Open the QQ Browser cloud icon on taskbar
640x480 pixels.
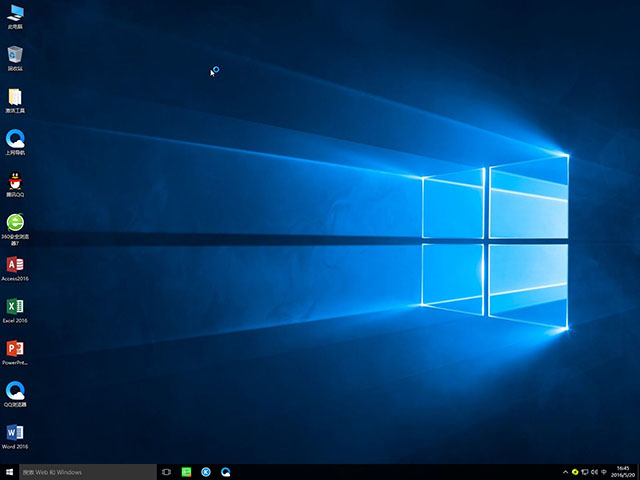click(226, 471)
